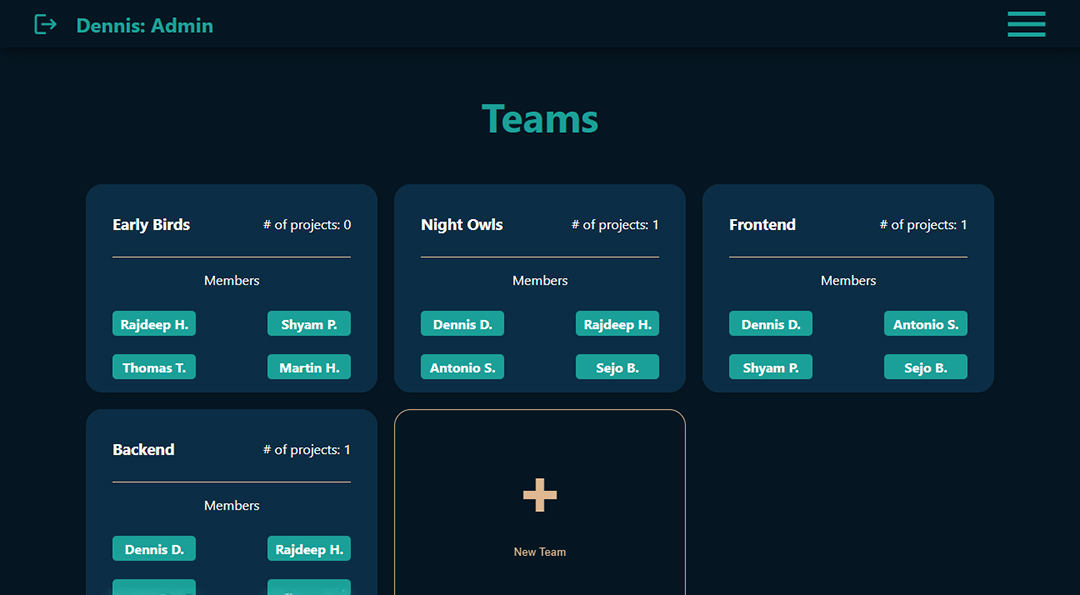Click the Thomas T. member tag
The height and width of the screenshot is (595, 1080).
point(154,367)
